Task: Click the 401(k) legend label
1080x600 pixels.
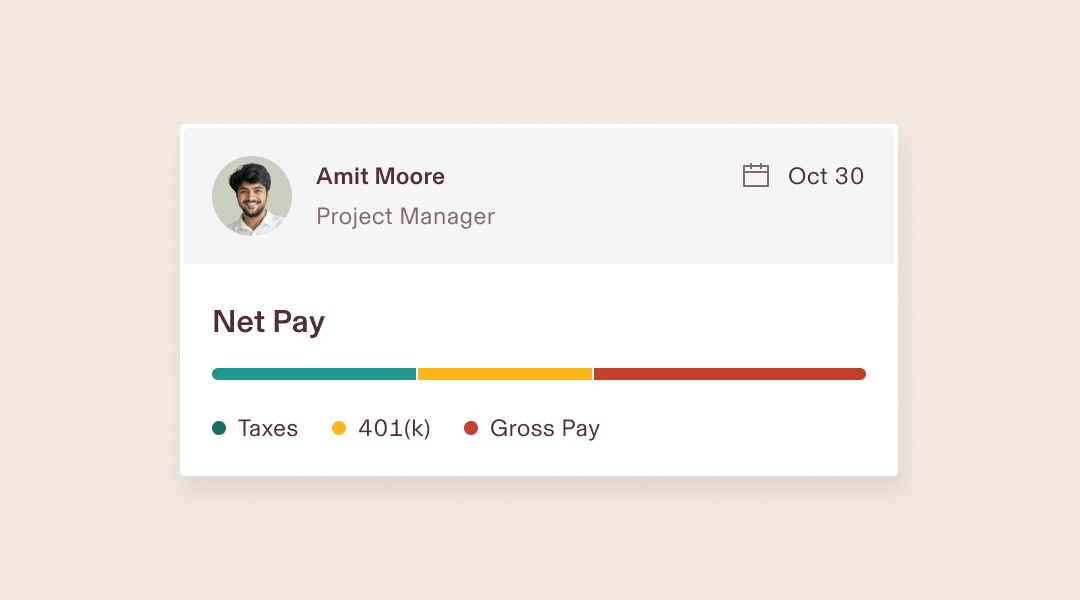Action: click(395, 428)
